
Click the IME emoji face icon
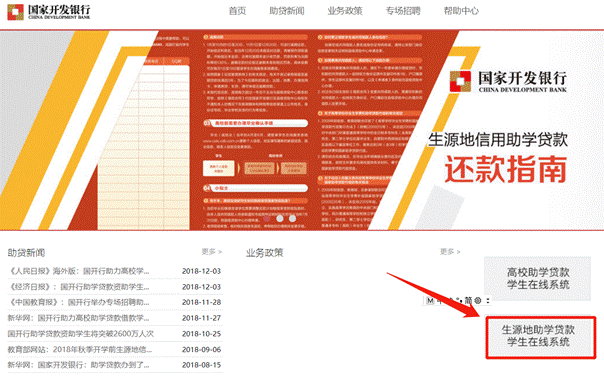coord(478,300)
